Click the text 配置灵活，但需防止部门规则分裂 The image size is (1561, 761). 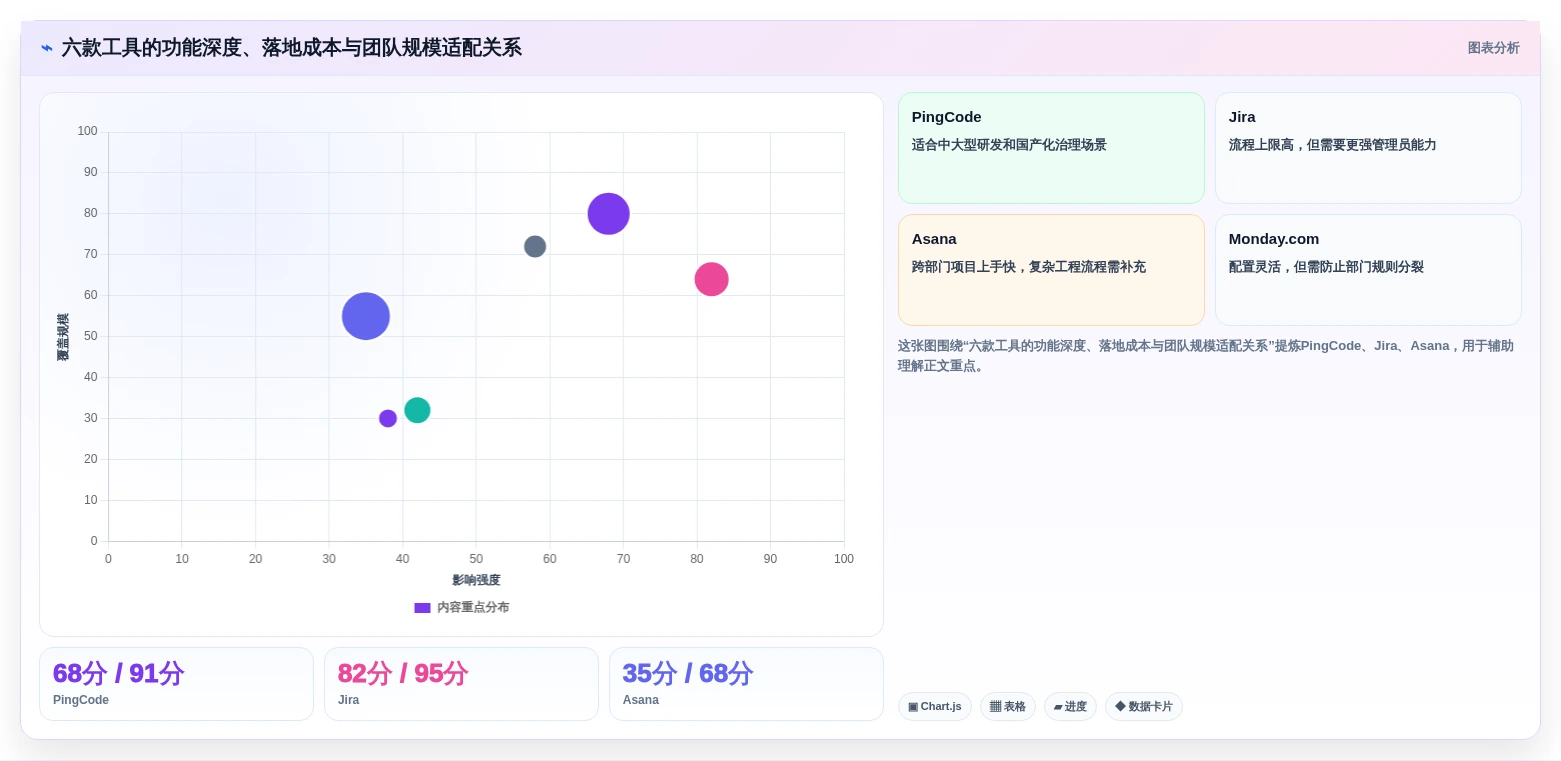click(1326, 267)
